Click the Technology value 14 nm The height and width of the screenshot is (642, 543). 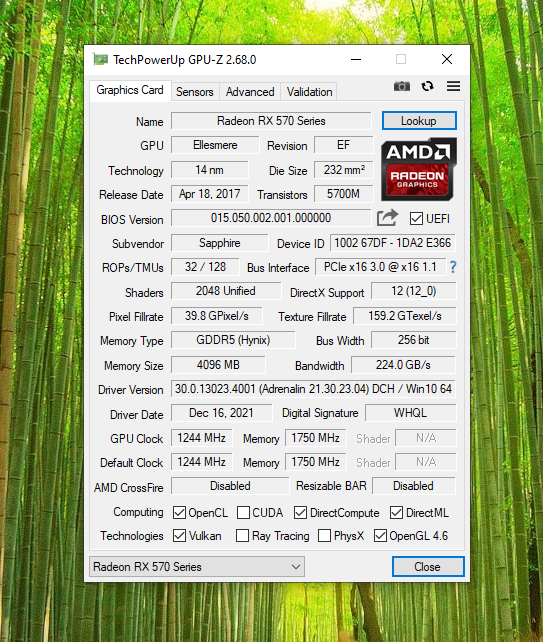pyautogui.click(x=210, y=170)
